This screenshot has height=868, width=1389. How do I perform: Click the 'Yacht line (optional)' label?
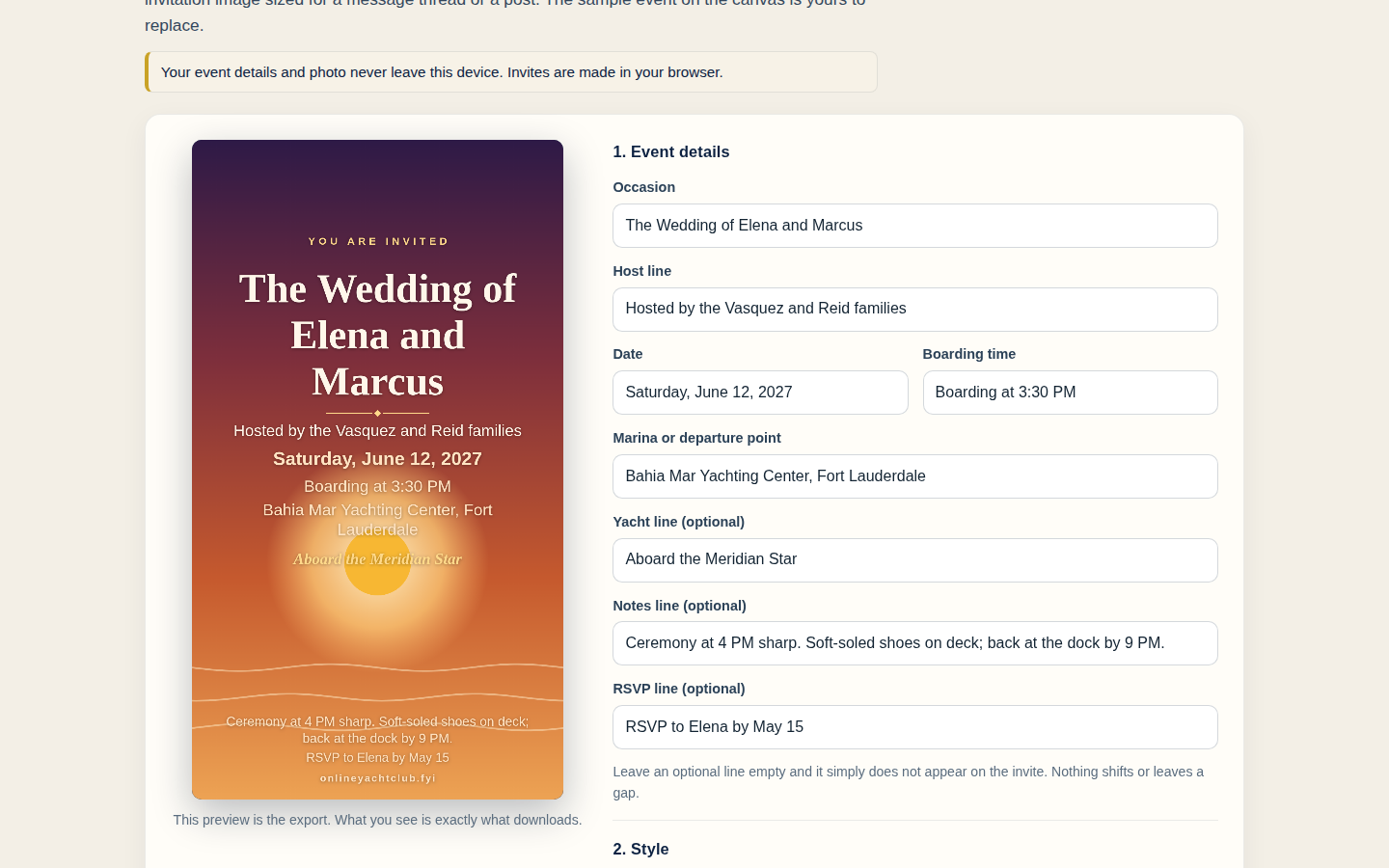[x=679, y=522]
